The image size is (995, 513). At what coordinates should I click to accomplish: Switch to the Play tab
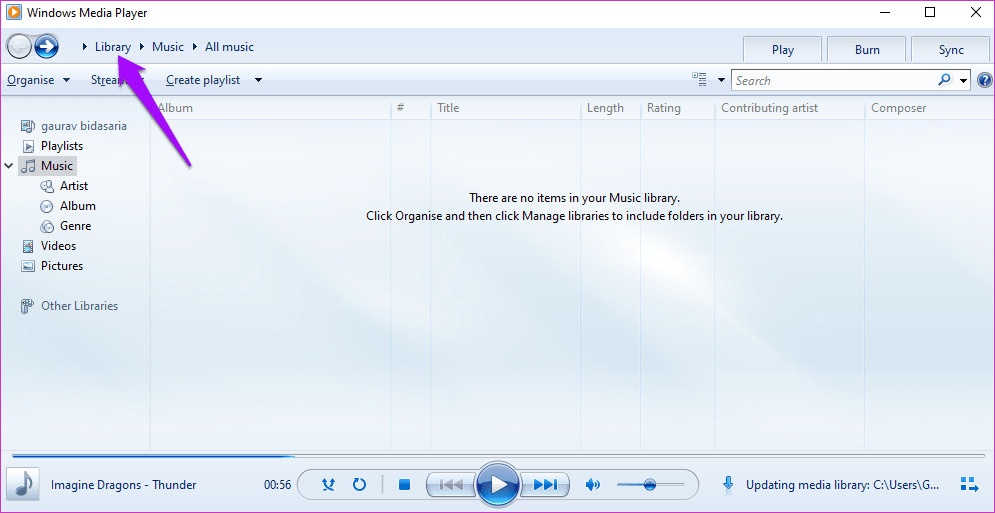(x=782, y=50)
